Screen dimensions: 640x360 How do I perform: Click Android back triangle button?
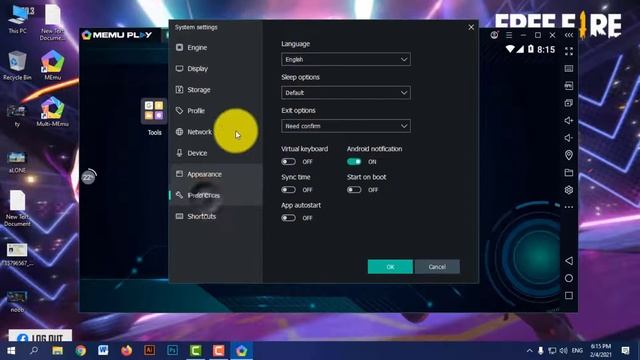(x=569, y=261)
